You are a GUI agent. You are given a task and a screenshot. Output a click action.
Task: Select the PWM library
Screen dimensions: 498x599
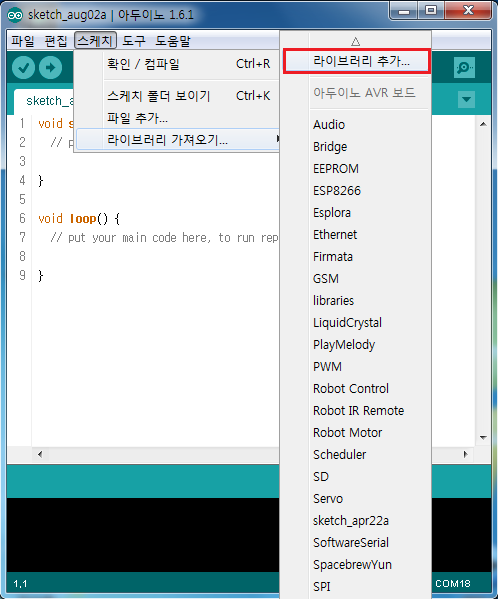(x=357, y=367)
